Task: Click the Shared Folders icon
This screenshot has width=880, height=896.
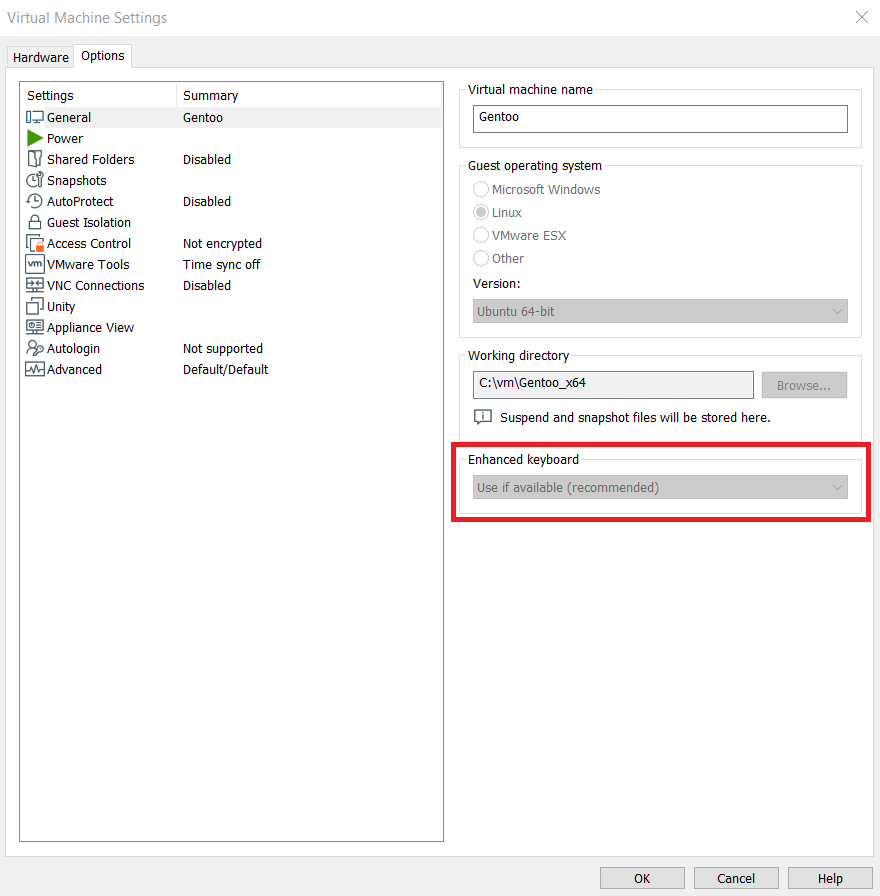Action: coord(35,159)
